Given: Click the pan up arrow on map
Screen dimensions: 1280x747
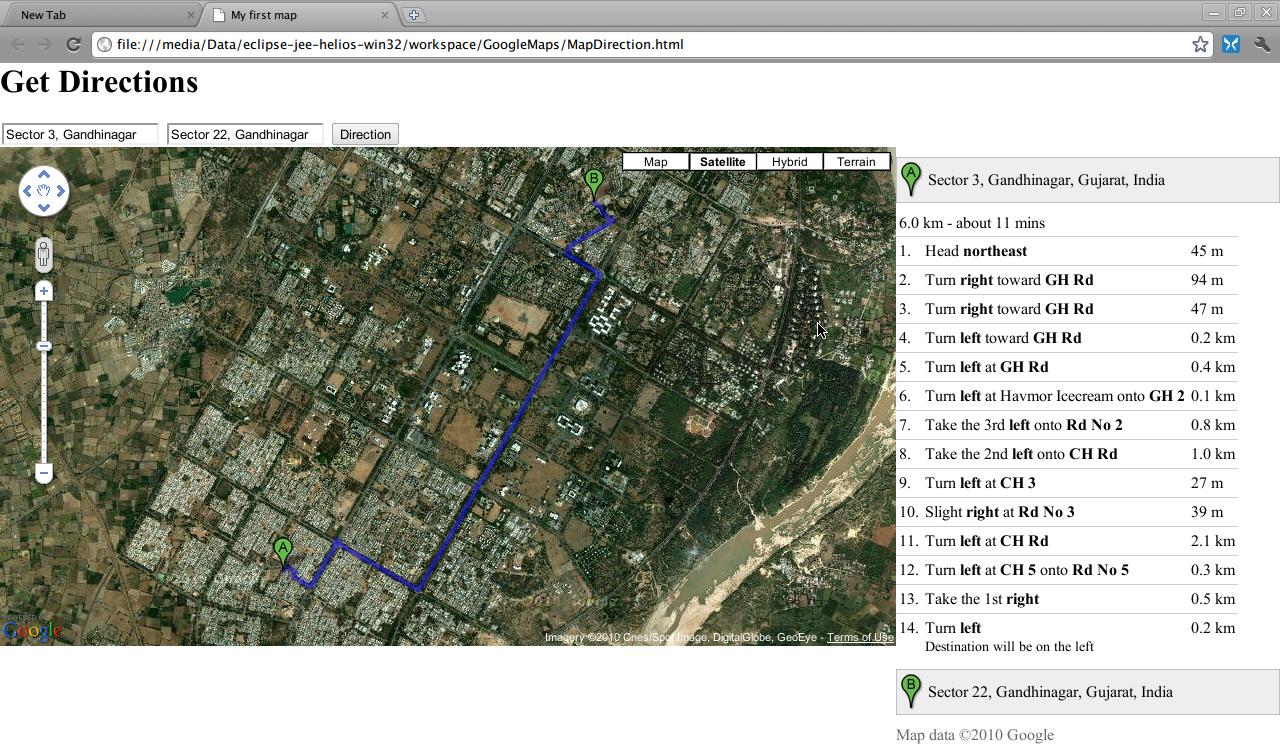Looking at the screenshot, I should (x=44, y=175).
